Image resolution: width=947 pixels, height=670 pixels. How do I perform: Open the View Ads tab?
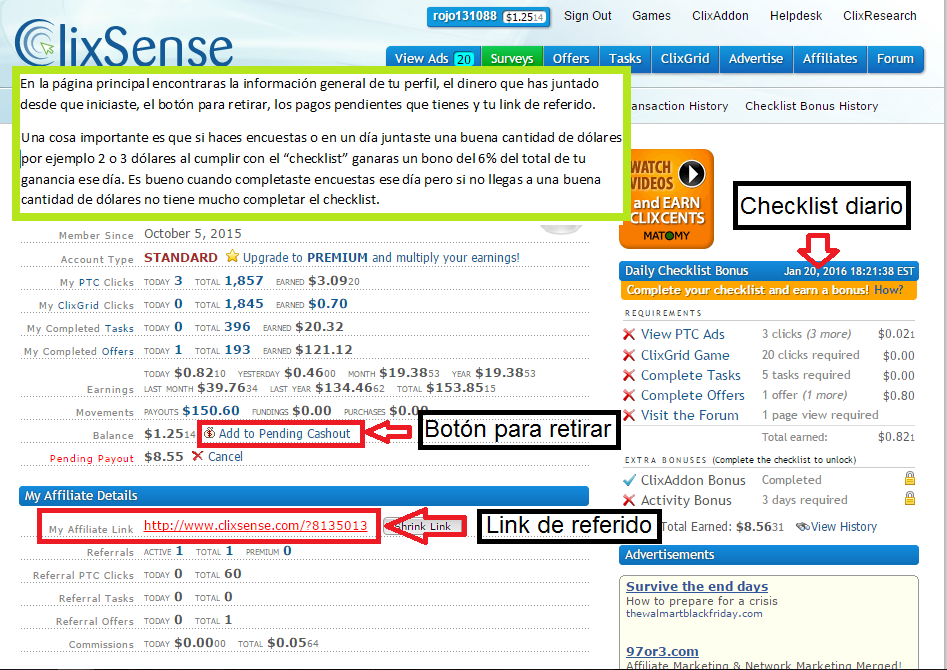pyautogui.click(x=434, y=59)
